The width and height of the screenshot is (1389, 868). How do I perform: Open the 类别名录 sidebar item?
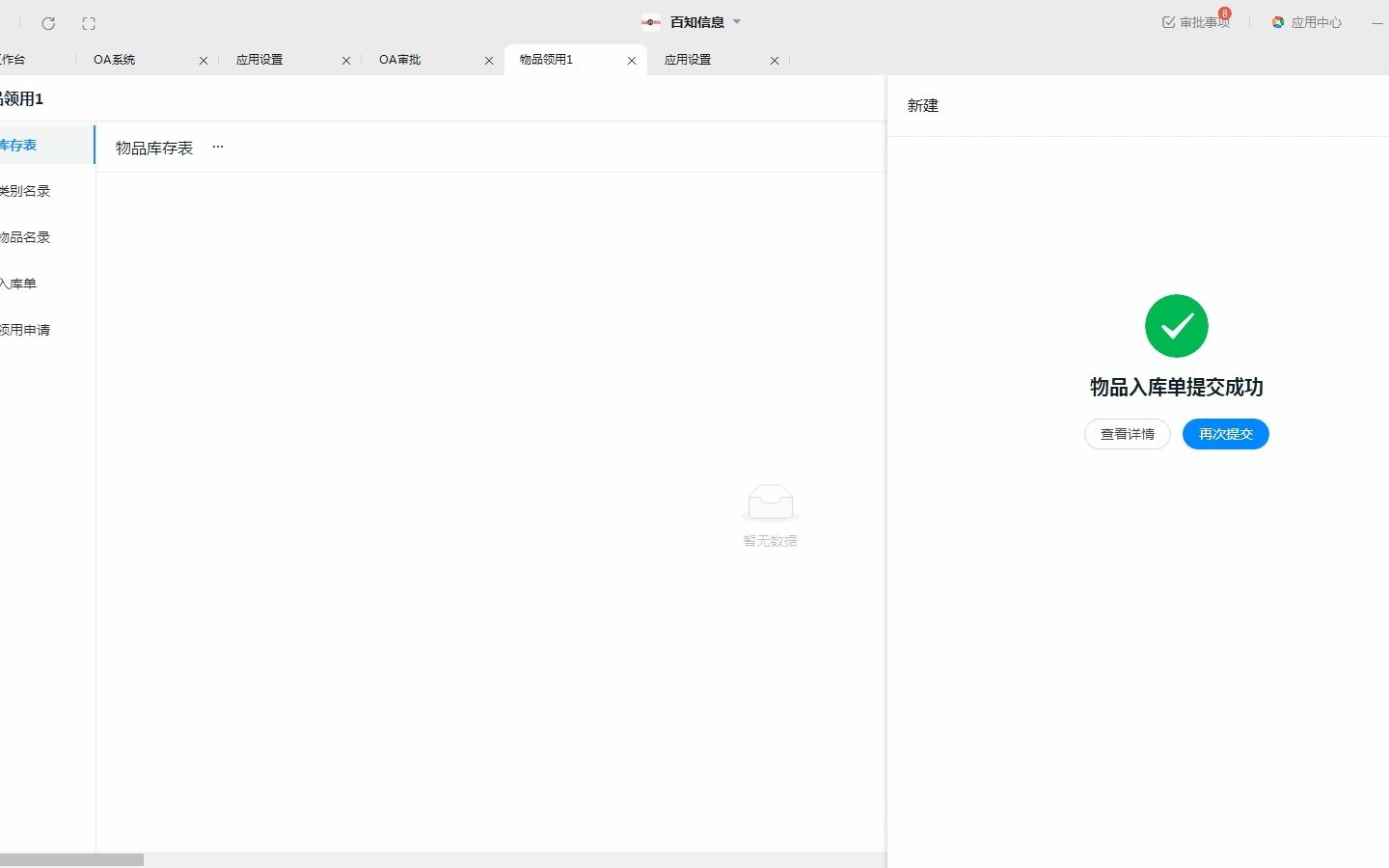pyautogui.click(x=47, y=191)
